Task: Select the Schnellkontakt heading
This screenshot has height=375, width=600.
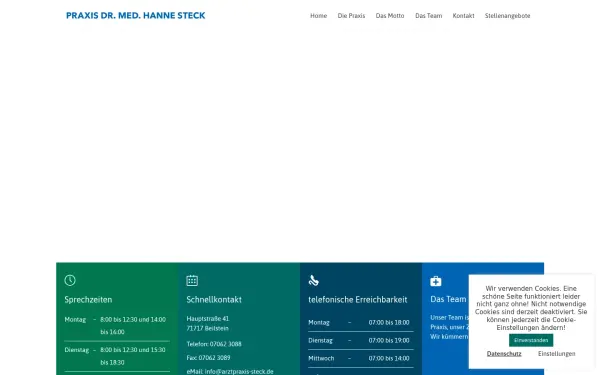Action: click(214, 300)
